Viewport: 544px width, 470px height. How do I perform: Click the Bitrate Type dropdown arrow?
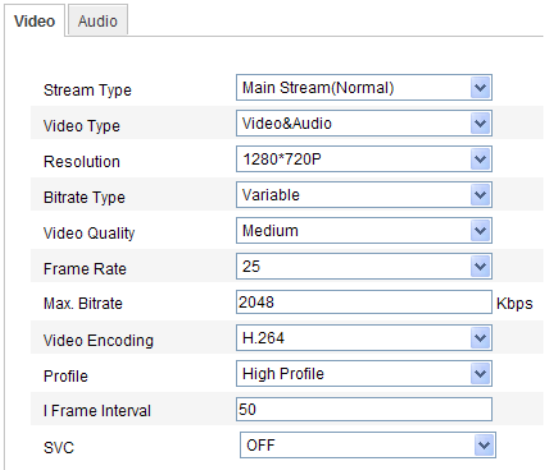pyautogui.click(x=481, y=195)
